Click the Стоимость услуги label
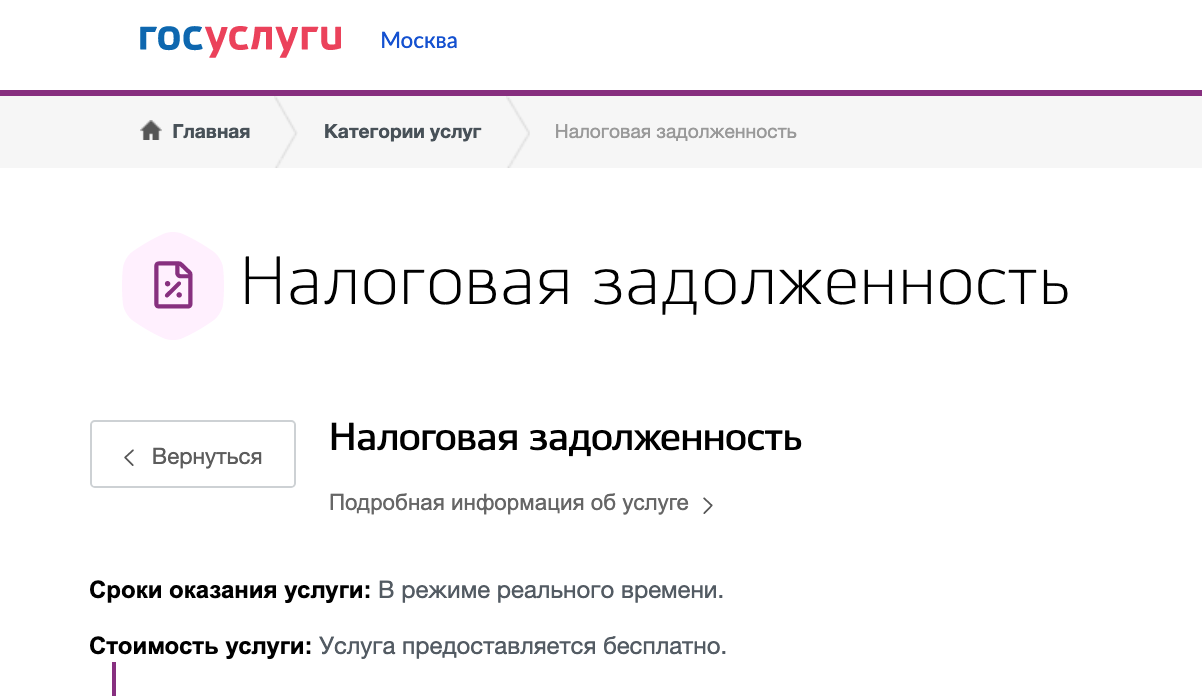 click(202, 646)
